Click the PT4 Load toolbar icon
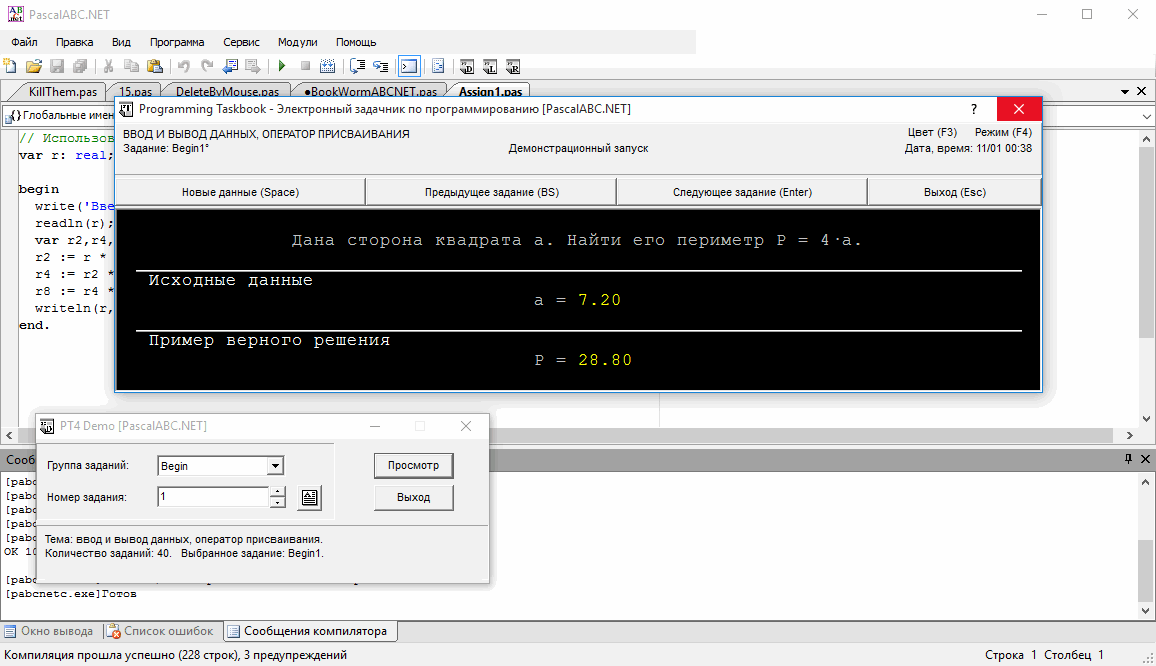This screenshot has height=666, width=1156. [490, 66]
